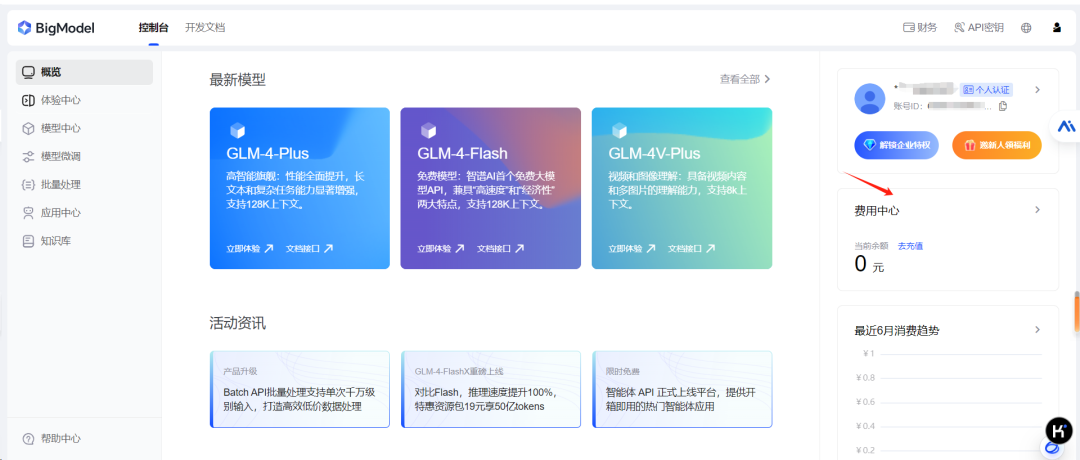Select 模型微调 in the sidebar
Image resolution: width=1080 pixels, height=460 pixels.
click(x=84, y=156)
